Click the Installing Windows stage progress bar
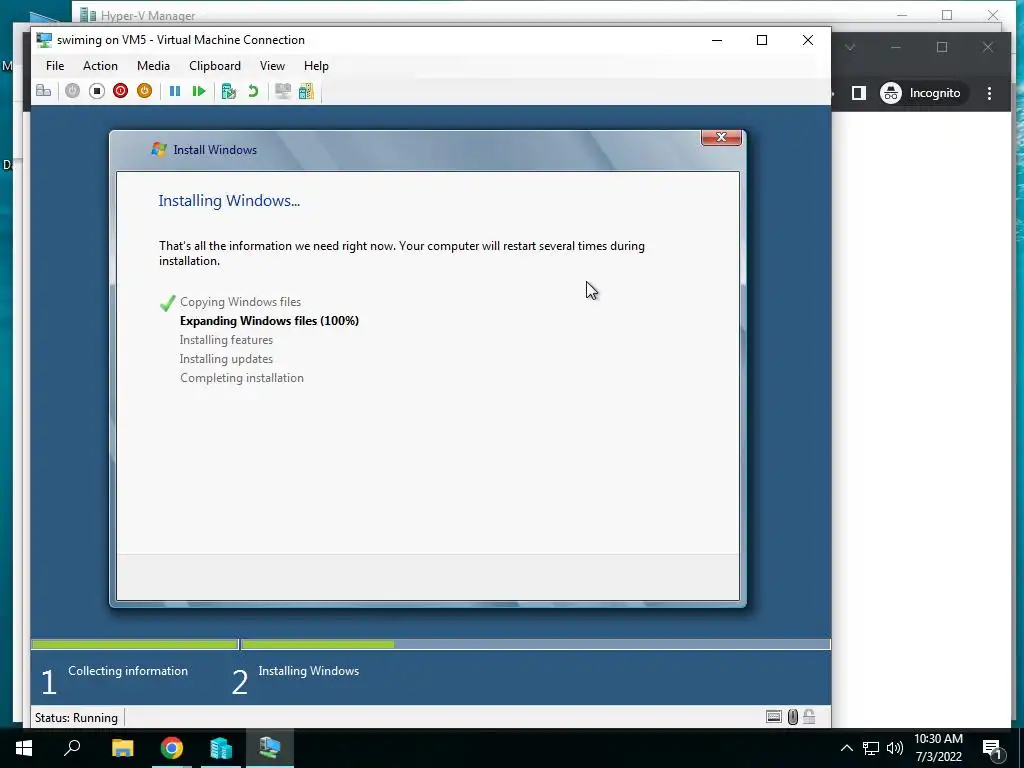Image resolution: width=1024 pixels, height=768 pixels. [536, 645]
